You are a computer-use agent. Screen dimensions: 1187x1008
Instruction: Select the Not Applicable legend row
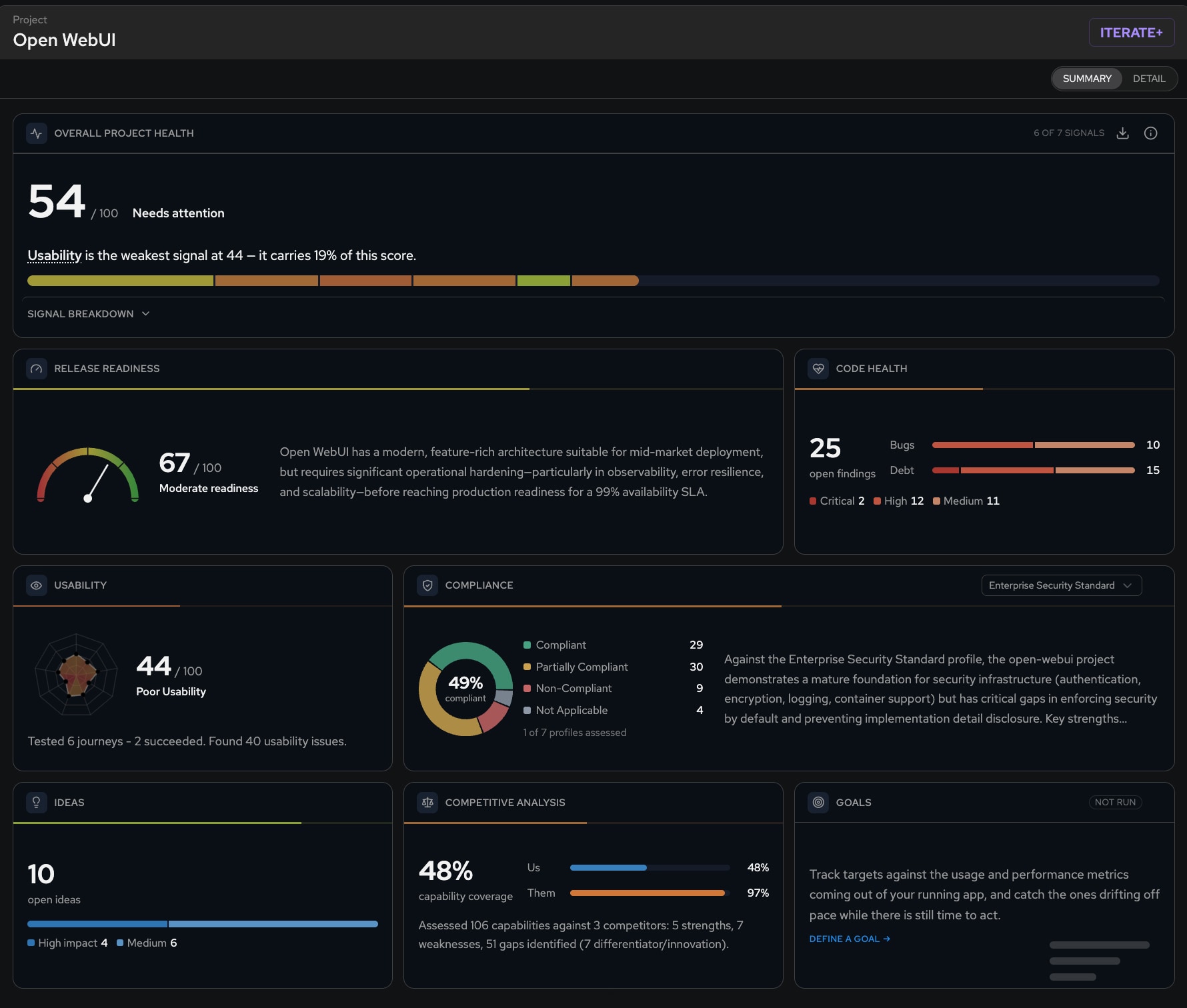point(613,710)
